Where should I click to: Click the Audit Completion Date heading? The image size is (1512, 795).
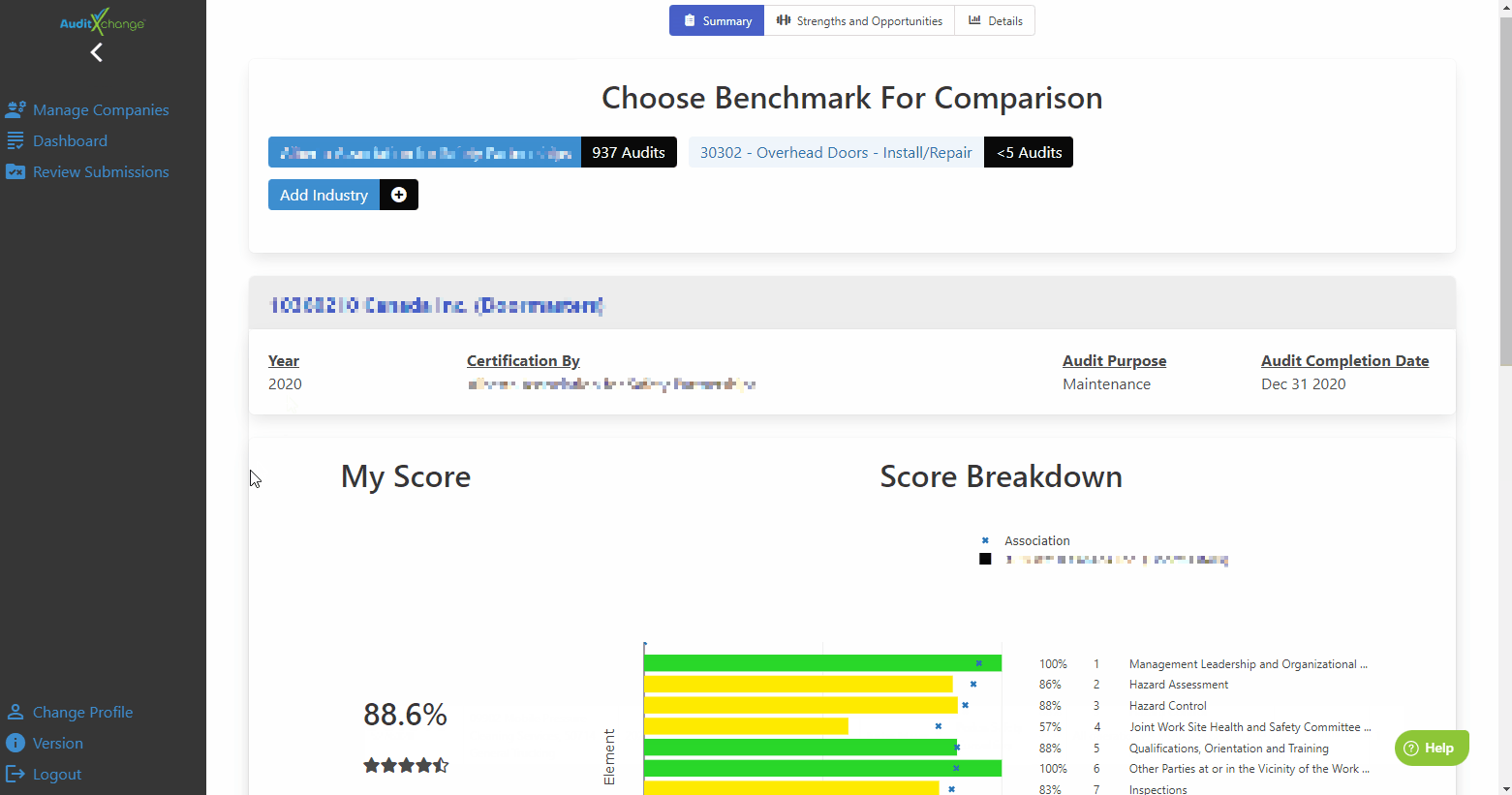tap(1344, 360)
